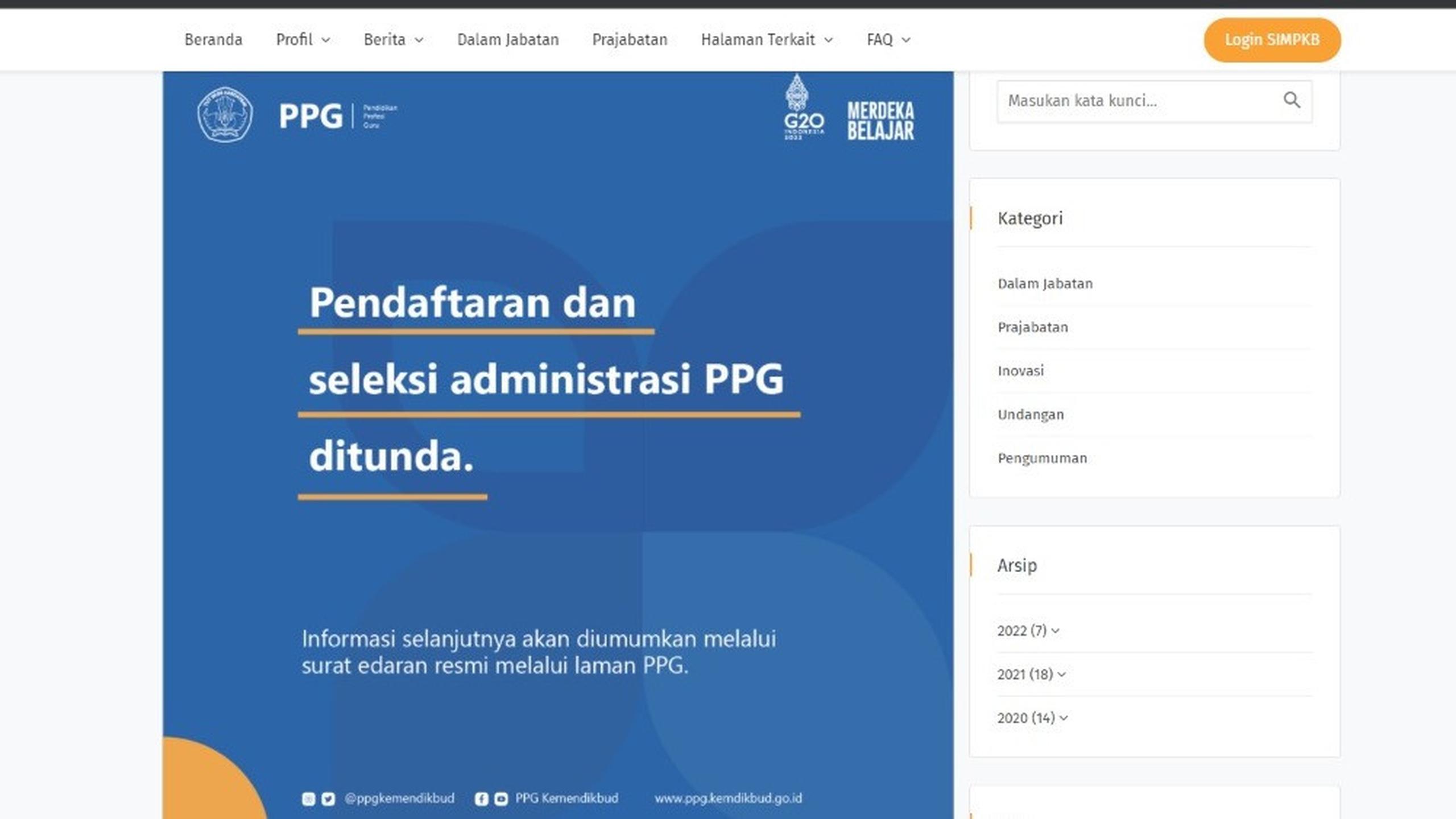Image resolution: width=1456 pixels, height=819 pixels.
Task: Click the Instagram icon in banner footer
Action: click(x=308, y=799)
